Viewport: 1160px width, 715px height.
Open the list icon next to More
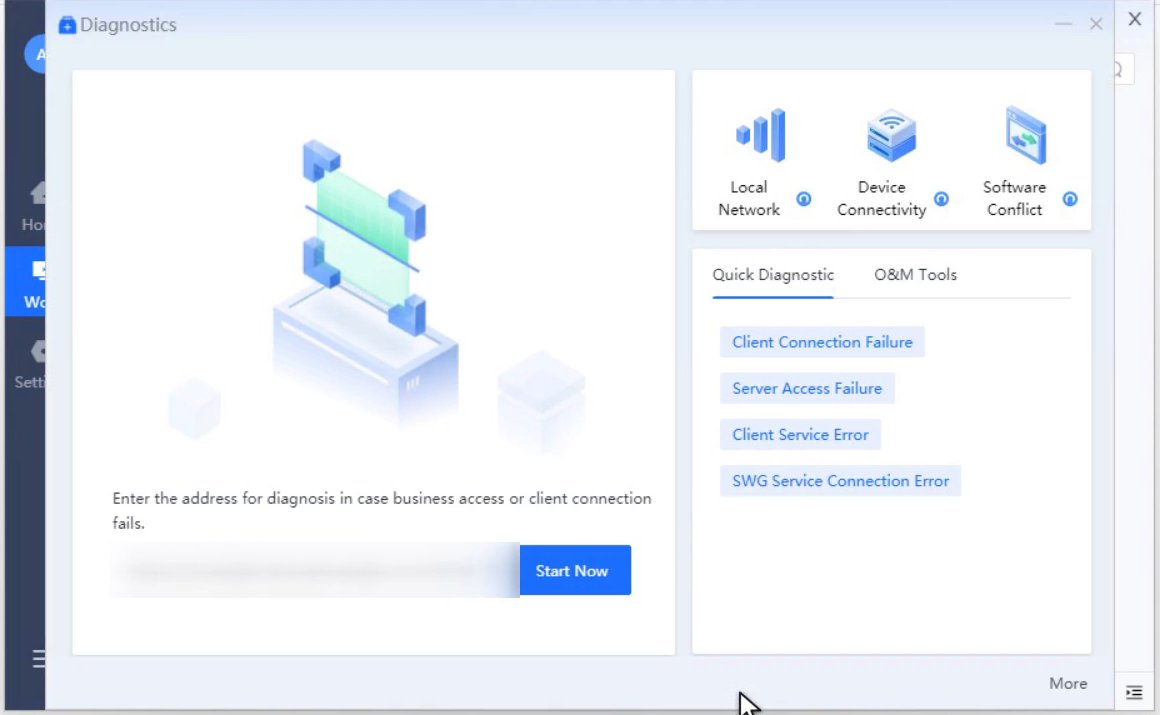point(1134,692)
